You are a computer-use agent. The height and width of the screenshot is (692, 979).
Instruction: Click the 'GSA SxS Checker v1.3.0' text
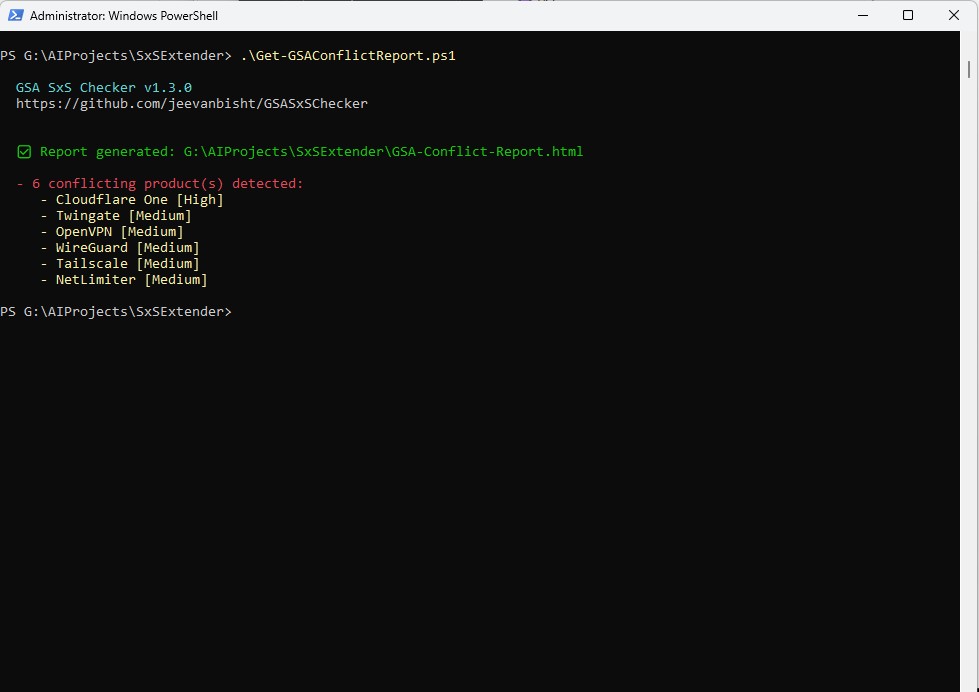coord(104,87)
